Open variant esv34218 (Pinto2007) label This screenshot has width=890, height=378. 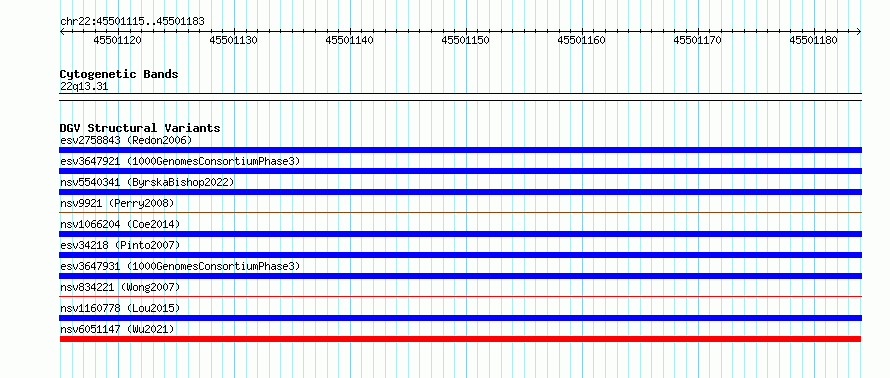[x=120, y=245]
